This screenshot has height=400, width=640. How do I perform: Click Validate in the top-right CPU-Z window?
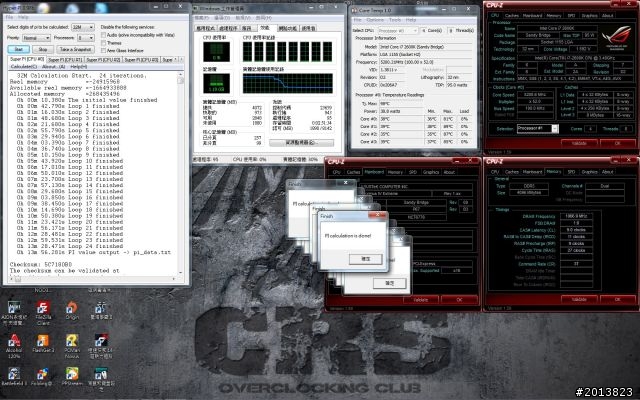coord(579,143)
